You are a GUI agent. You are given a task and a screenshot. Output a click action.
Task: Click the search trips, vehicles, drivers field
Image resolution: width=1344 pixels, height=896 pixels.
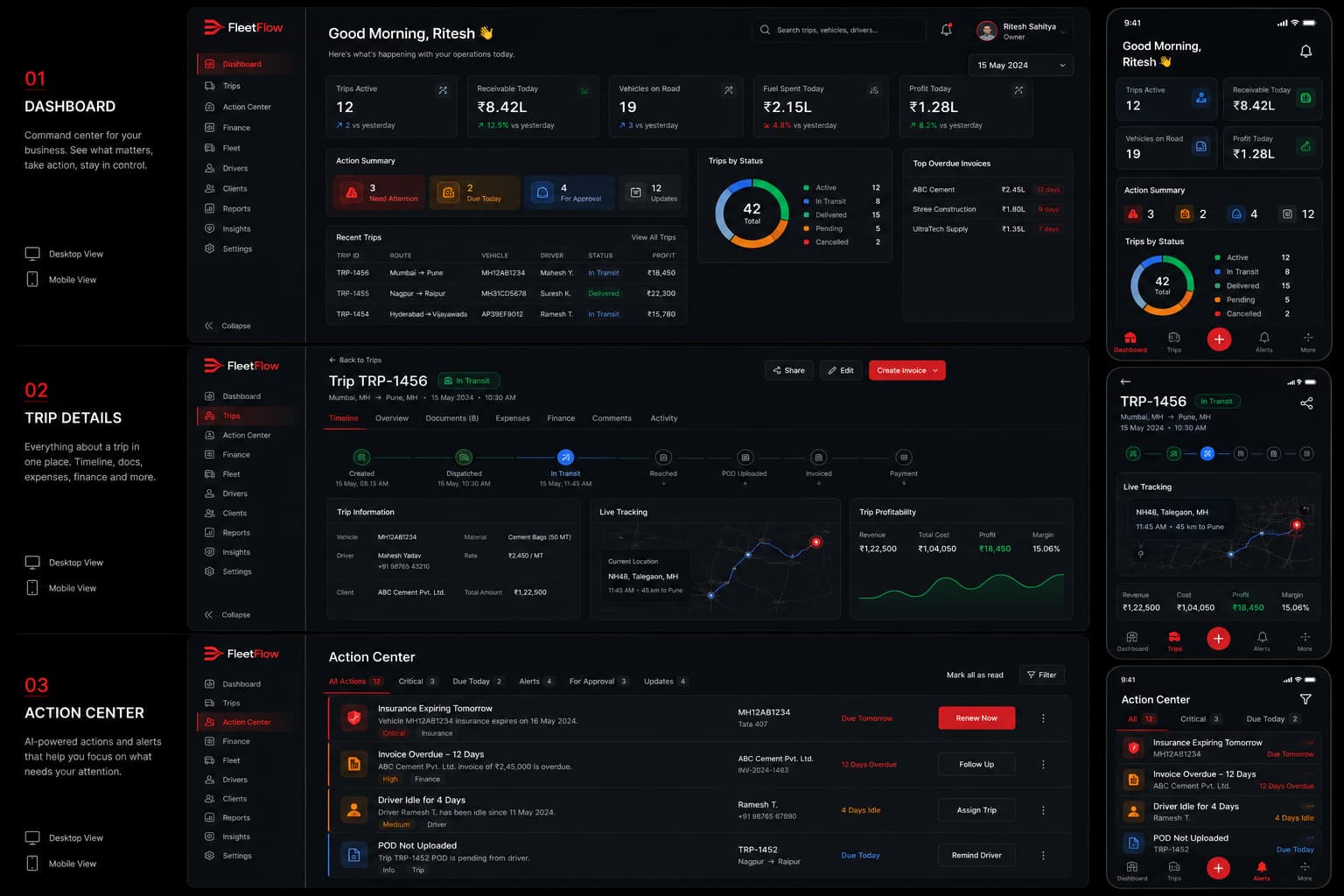[x=838, y=30]
